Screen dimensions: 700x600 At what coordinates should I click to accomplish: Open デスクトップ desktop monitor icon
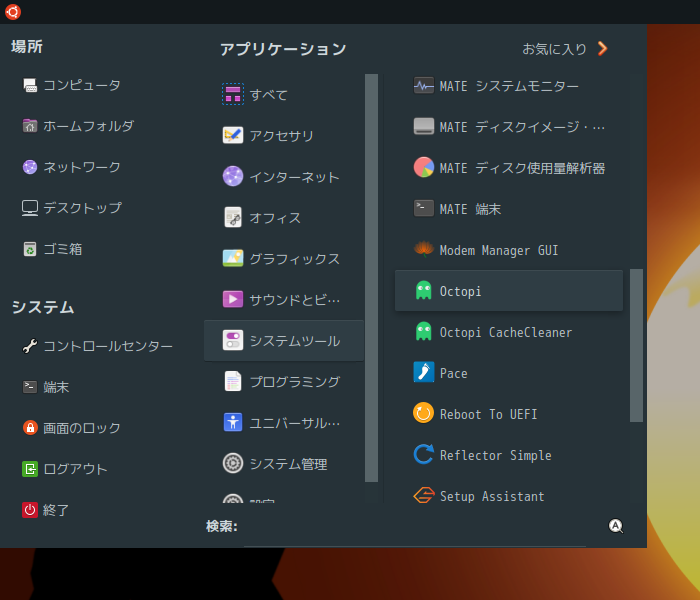click(x=30, y=208)
